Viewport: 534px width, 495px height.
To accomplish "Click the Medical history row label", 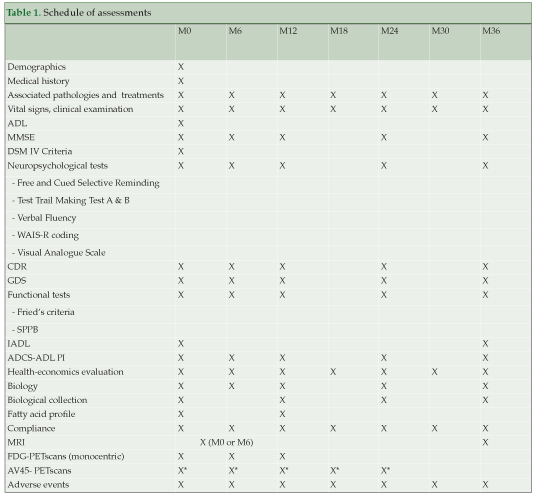I will (38, 81).
